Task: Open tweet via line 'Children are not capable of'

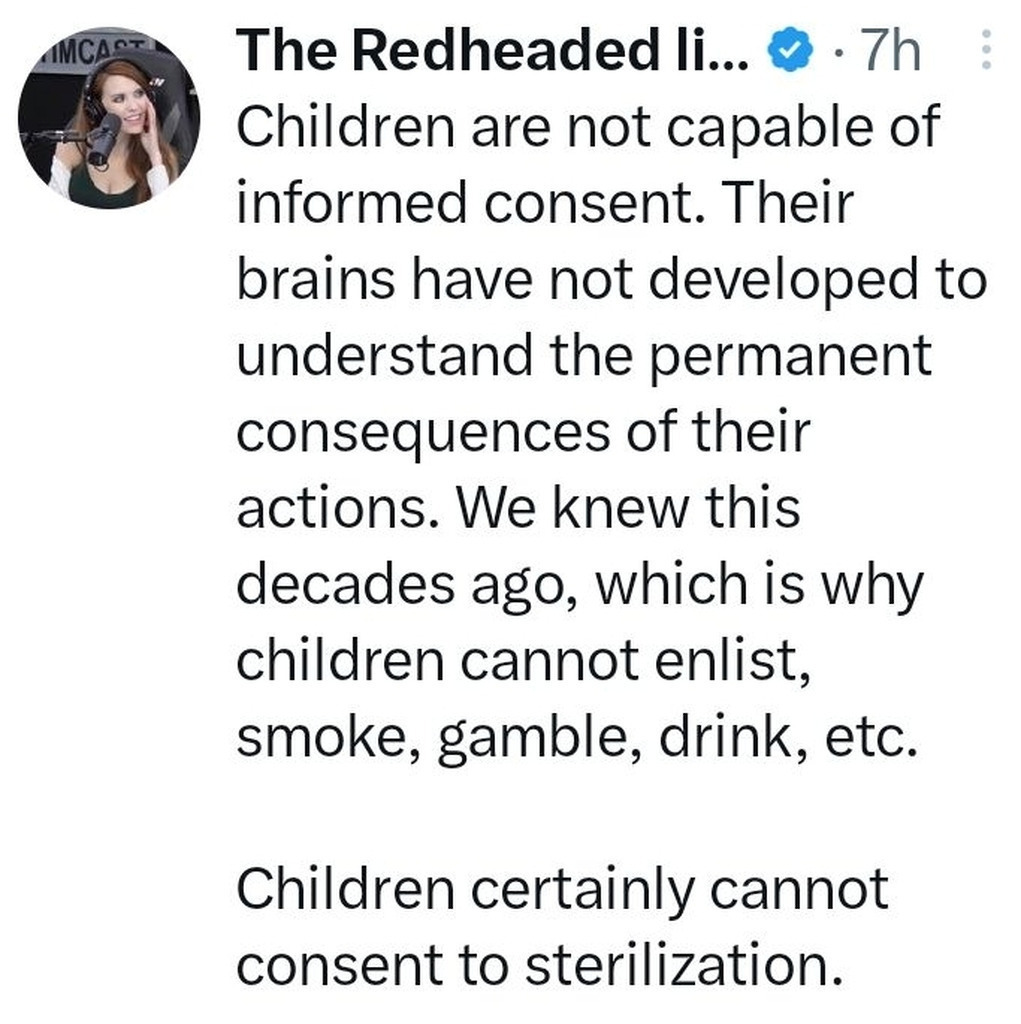Action: (x=588, y=127)
